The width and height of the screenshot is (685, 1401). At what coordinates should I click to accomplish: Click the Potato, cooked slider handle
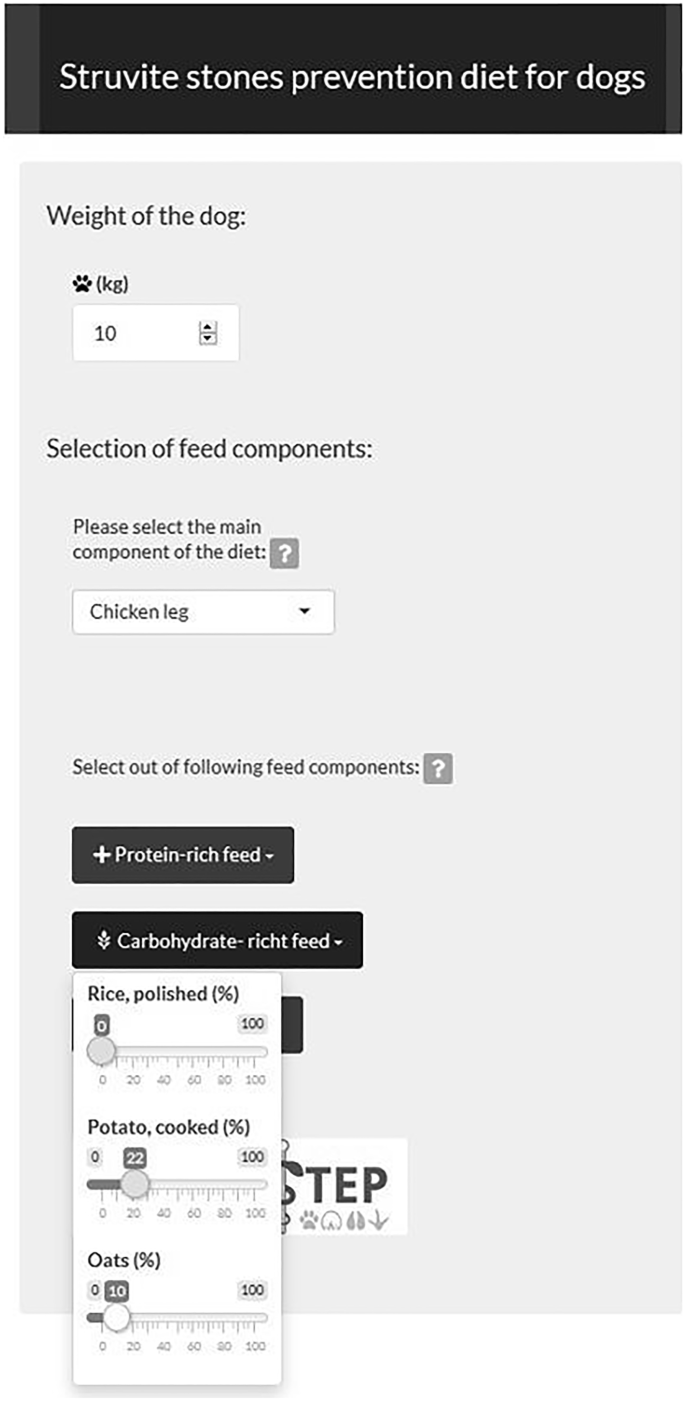click(x=135, y=1184)
